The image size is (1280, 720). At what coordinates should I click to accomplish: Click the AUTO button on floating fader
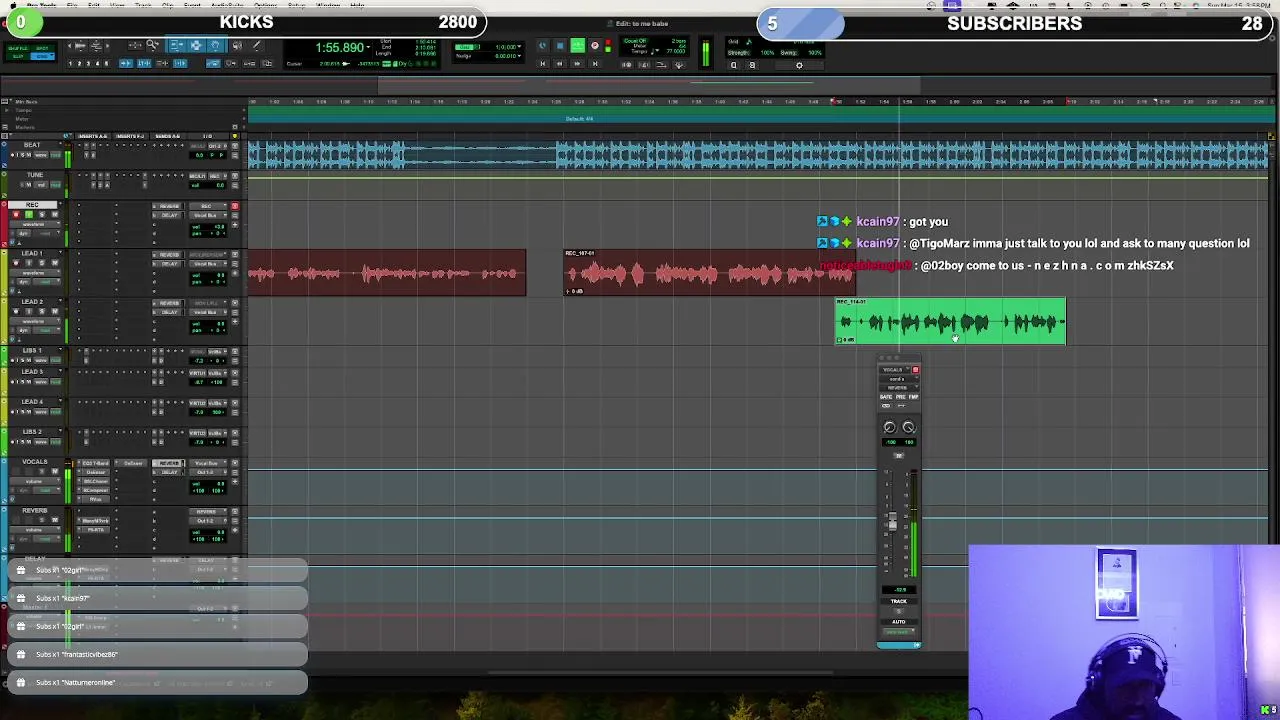click(899, 621)
